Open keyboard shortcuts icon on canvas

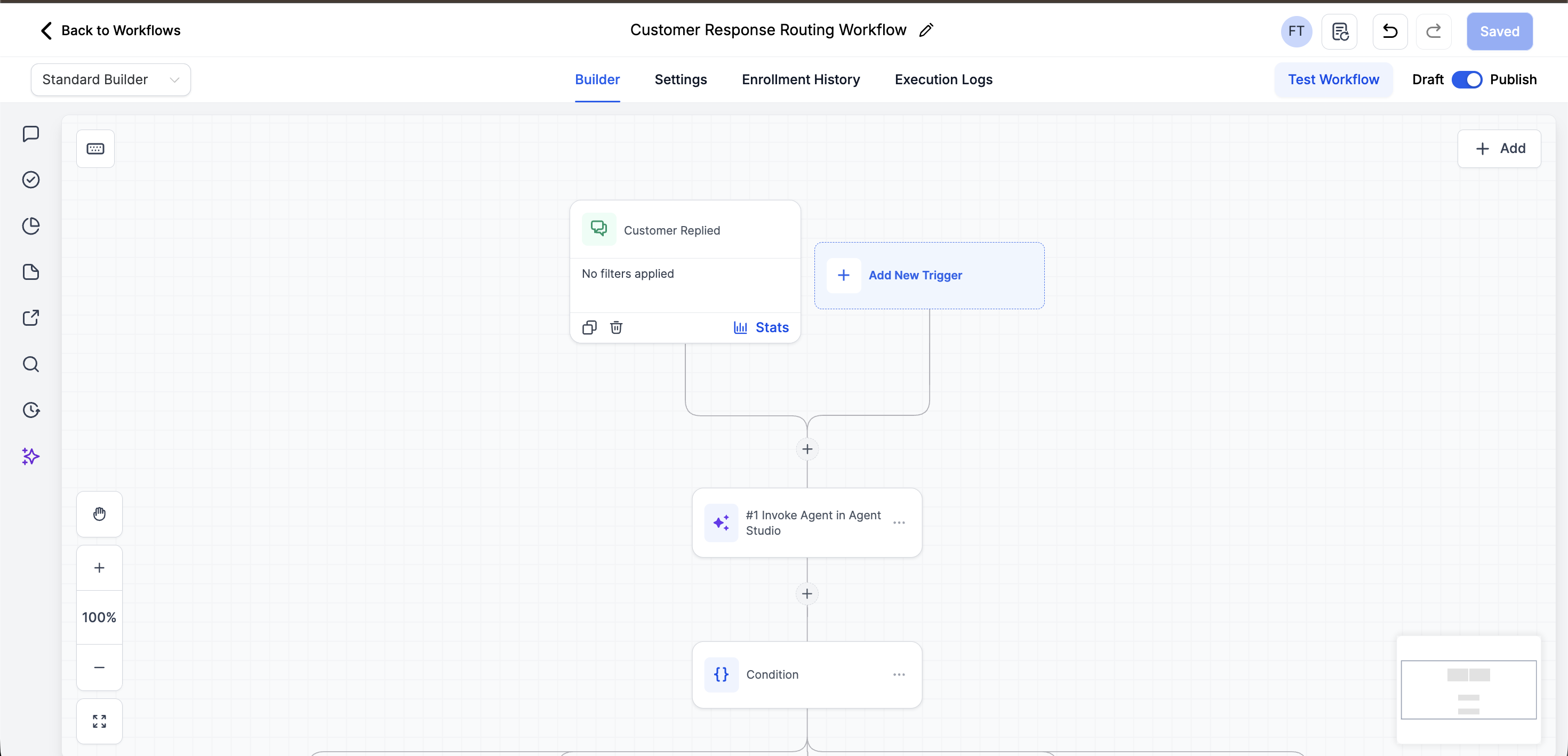click(95, 149)
